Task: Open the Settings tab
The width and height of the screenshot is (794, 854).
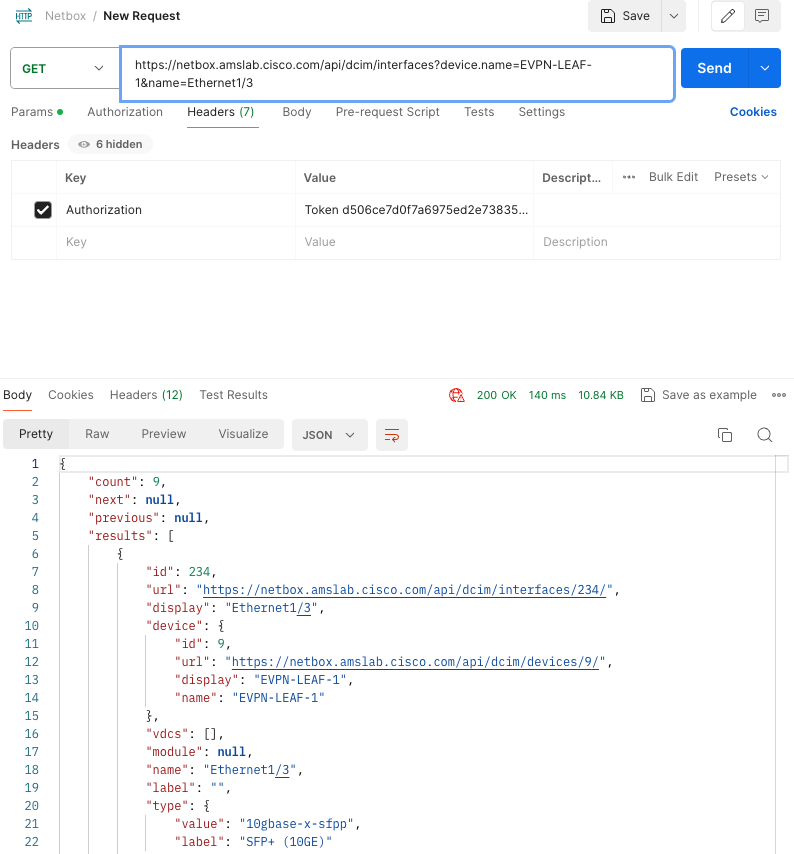Action: click(x=541, y=112)
